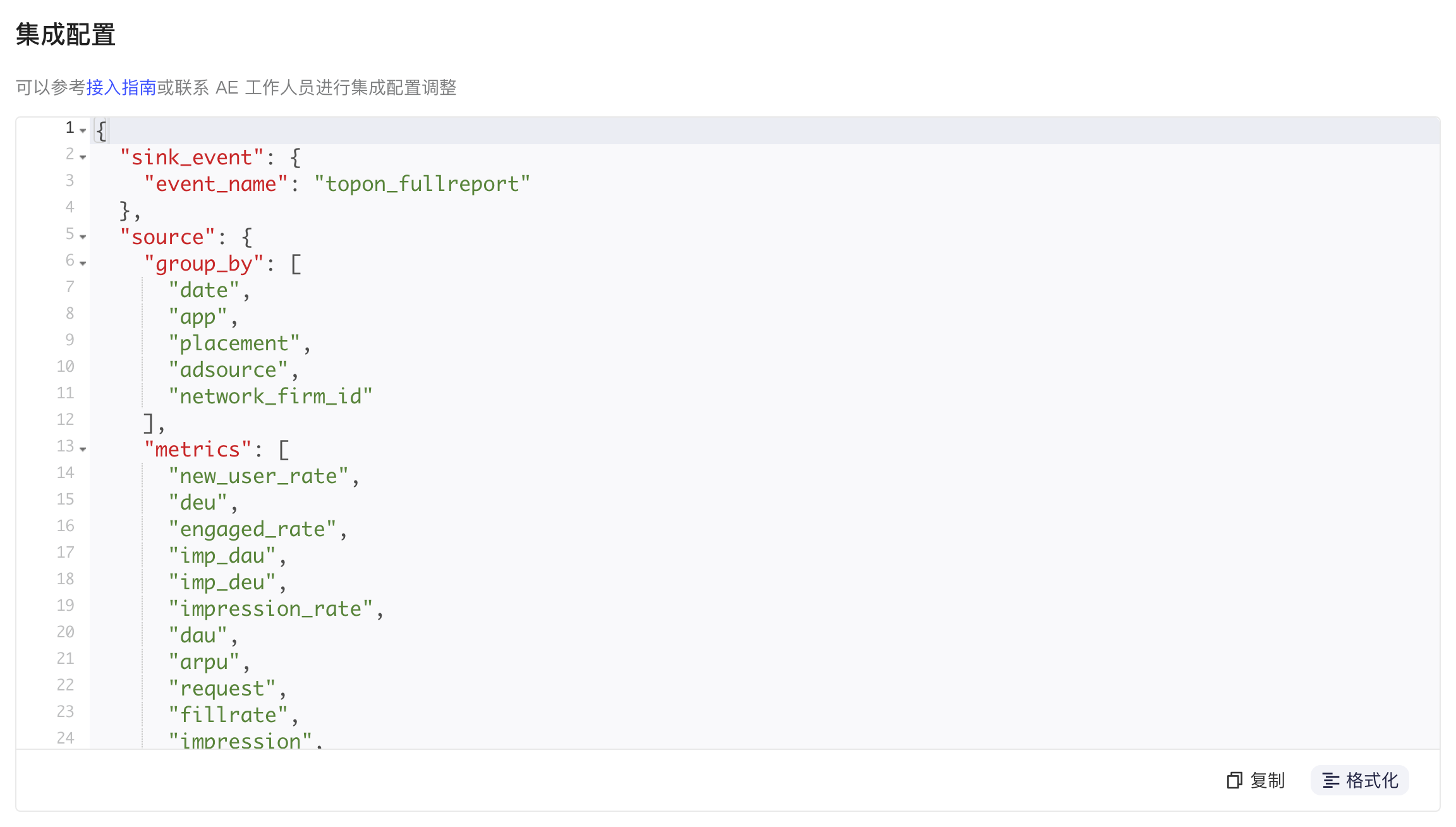The width and height of the screenshot is (1456, 827).
Task: Click the "app" string
Action: click(197, 317)
